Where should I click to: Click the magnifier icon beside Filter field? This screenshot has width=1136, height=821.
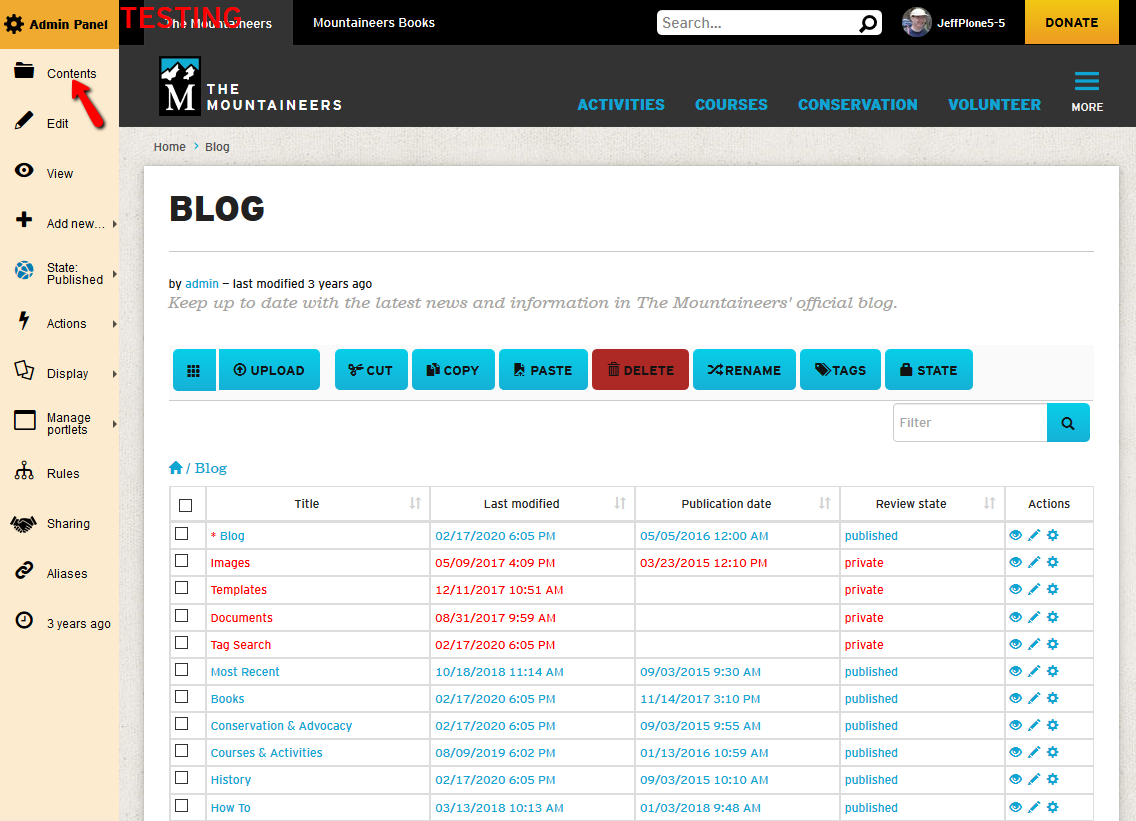(1068, 423)
